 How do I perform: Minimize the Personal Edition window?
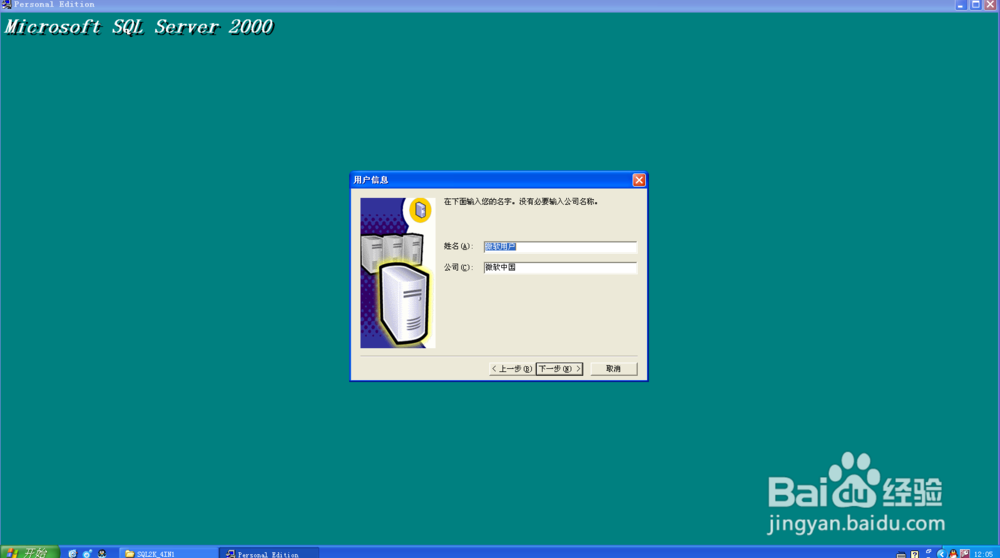(x=961, y=4)
